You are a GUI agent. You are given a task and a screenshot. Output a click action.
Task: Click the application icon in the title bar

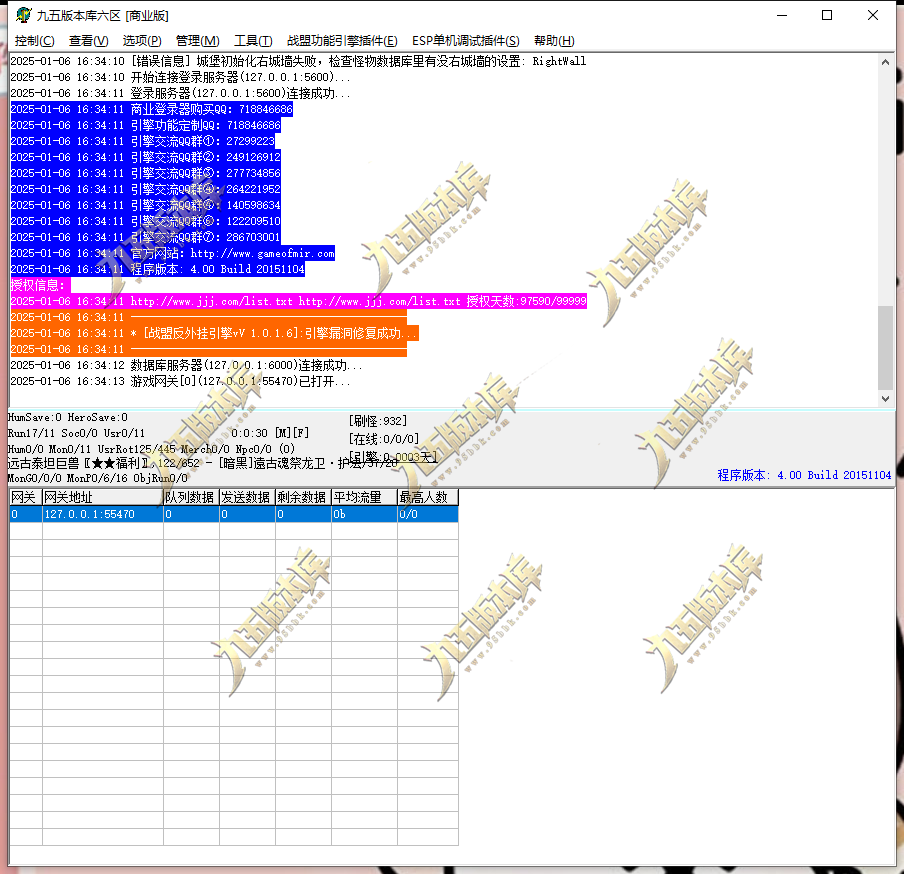pyautogui.click(x=23, y=15)
